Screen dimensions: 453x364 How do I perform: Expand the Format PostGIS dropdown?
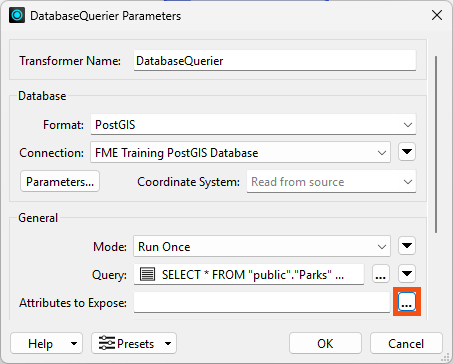click(x=408, y=125)
